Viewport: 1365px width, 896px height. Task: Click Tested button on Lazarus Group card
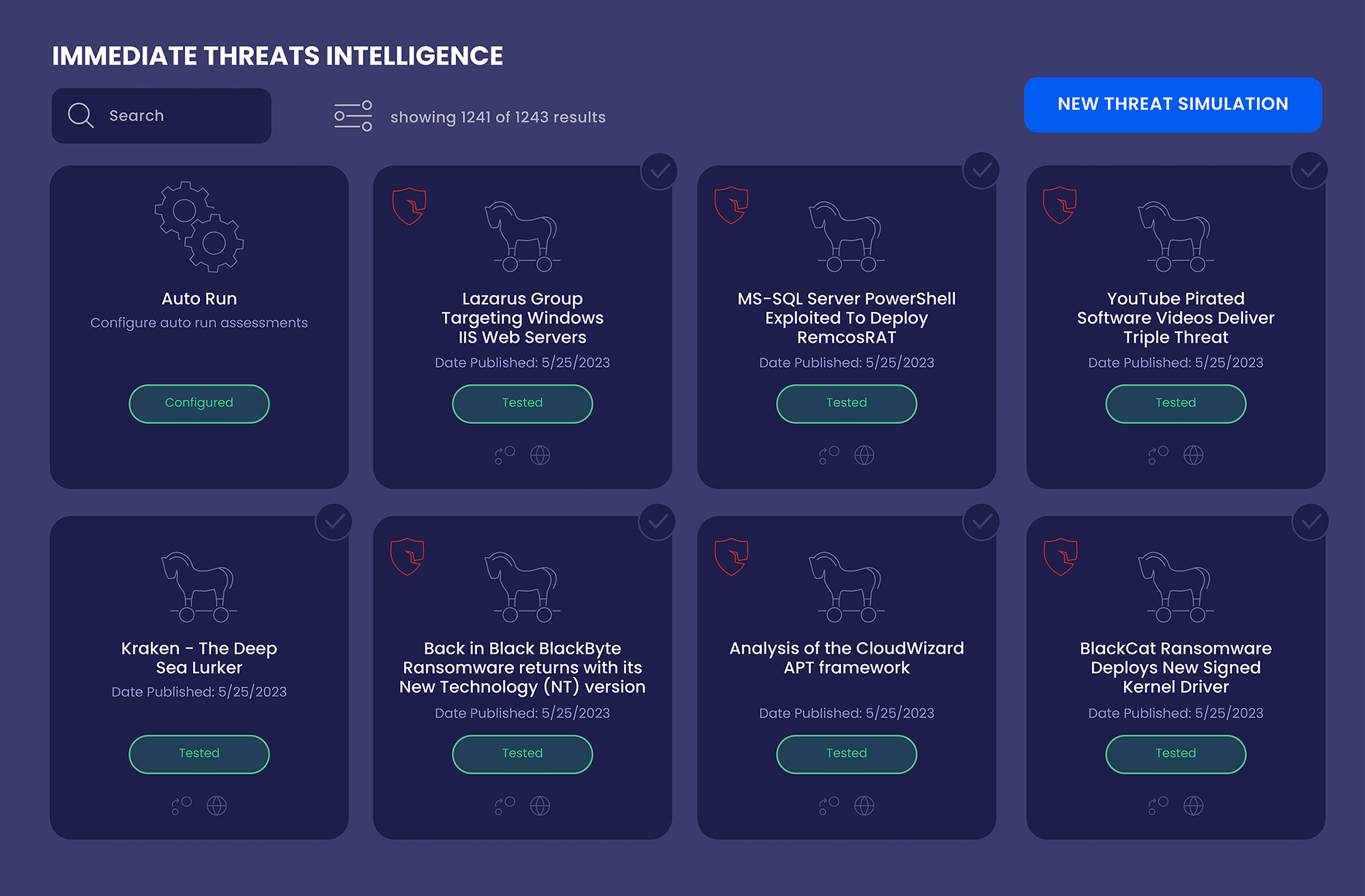[x=522, y=403]
